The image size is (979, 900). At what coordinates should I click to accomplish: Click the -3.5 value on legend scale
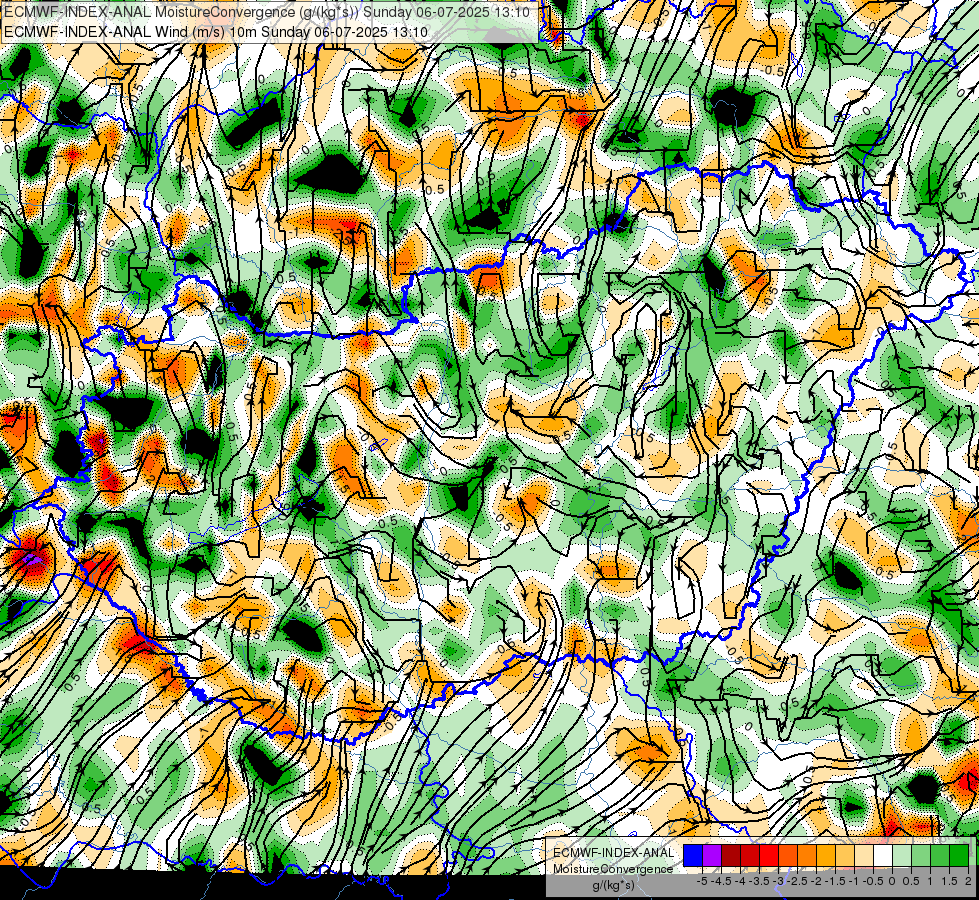[x=759, y=881]
